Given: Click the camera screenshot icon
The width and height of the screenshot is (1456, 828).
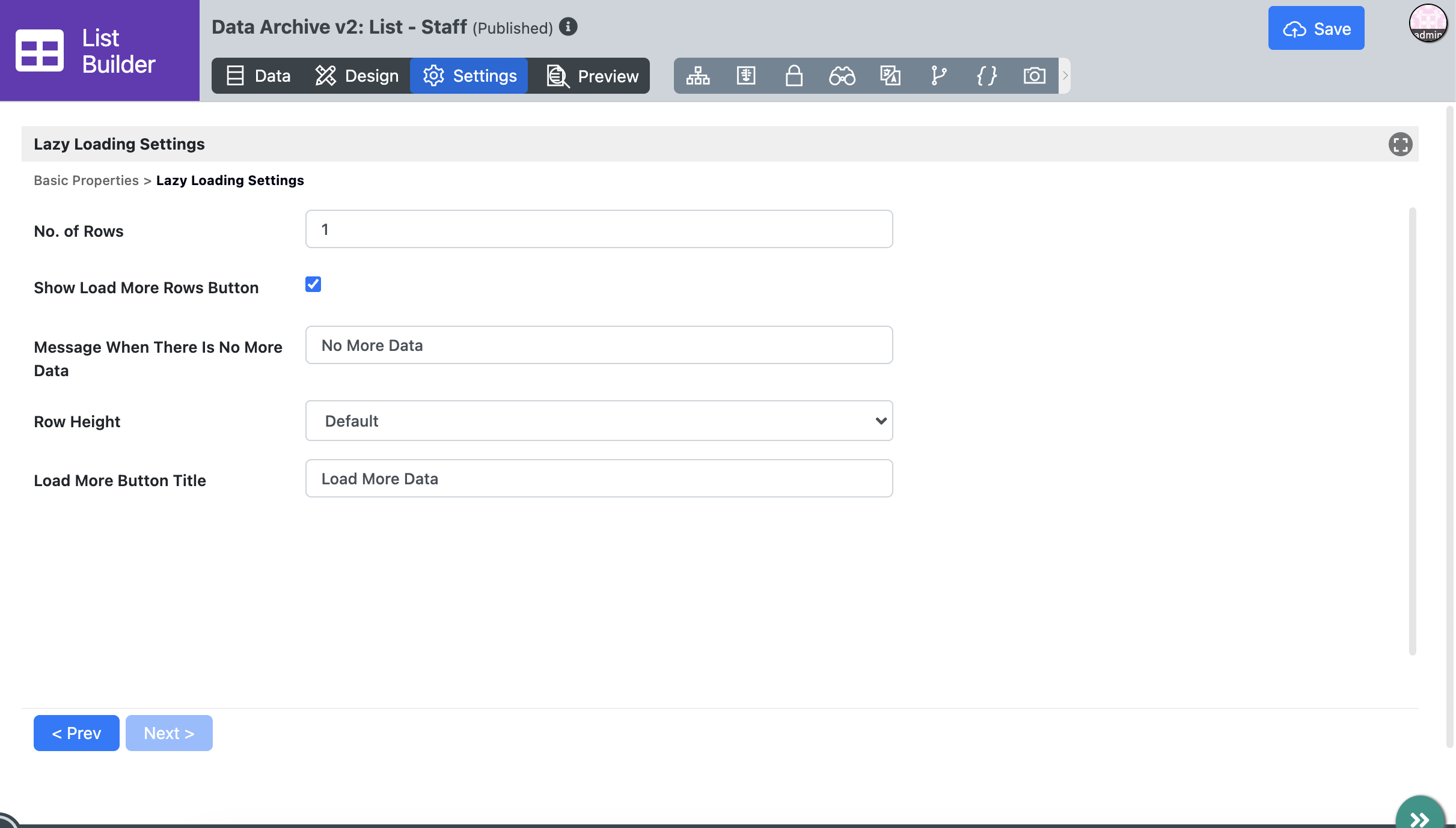Looking at the screenshot, I should pyautogui.click(x=1035, y=76).
